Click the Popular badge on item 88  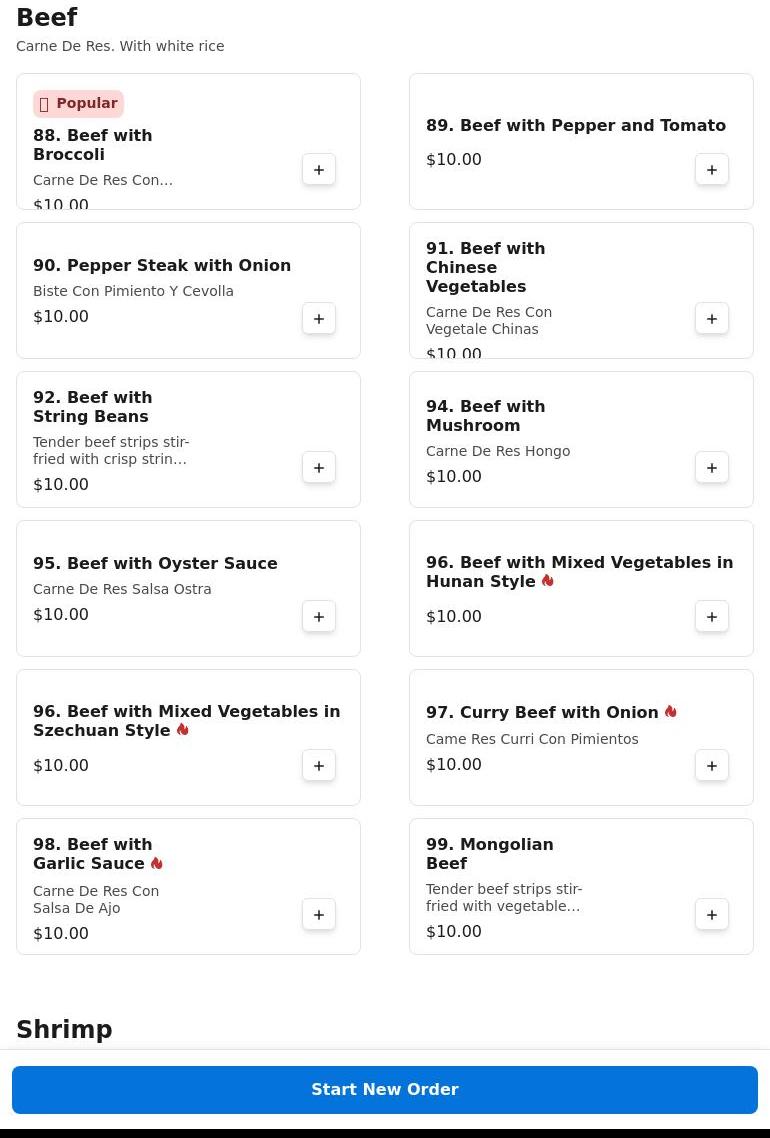78,104
